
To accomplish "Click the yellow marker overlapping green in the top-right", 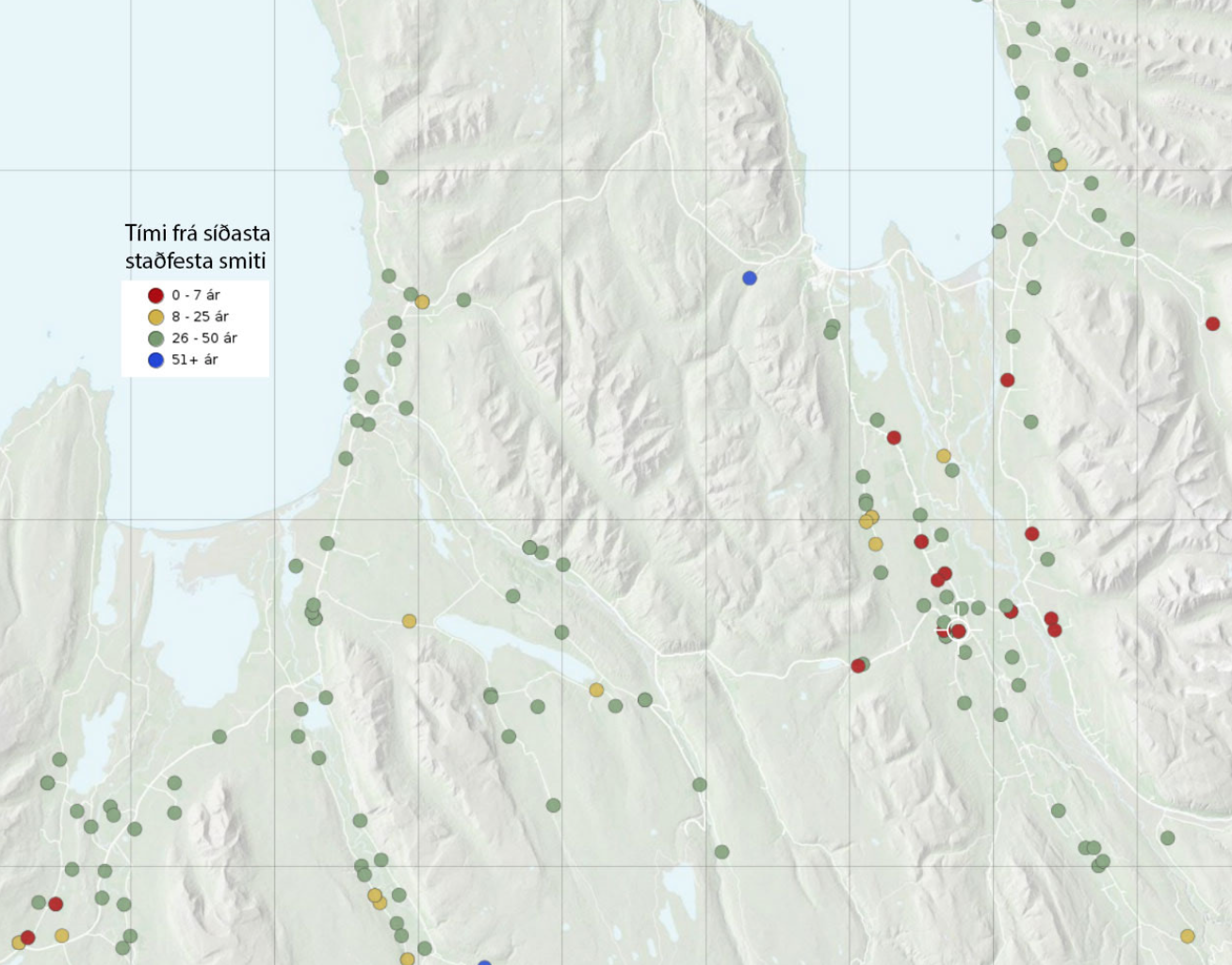I will (1061, 164).
